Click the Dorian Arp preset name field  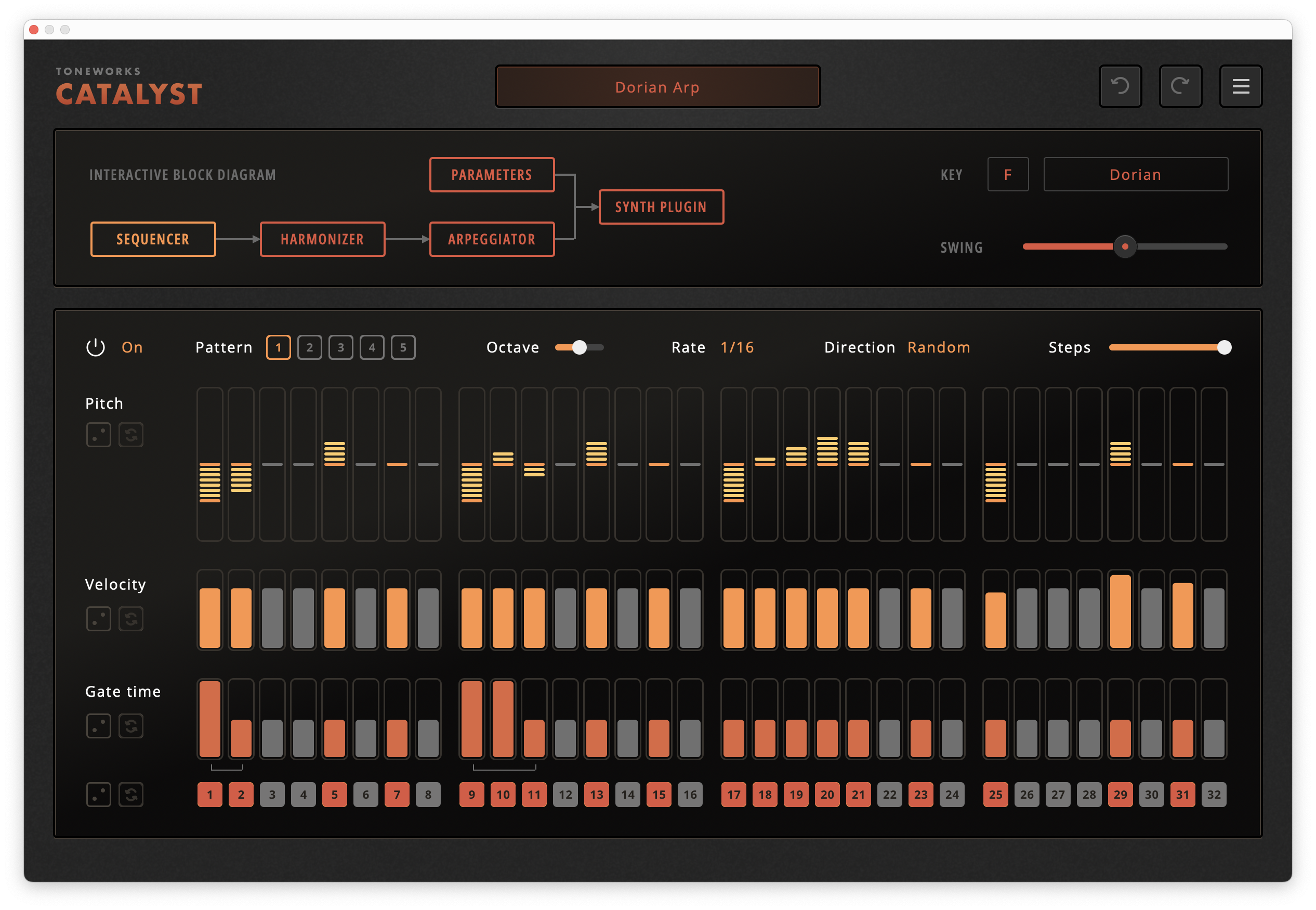tap(657, 86)
